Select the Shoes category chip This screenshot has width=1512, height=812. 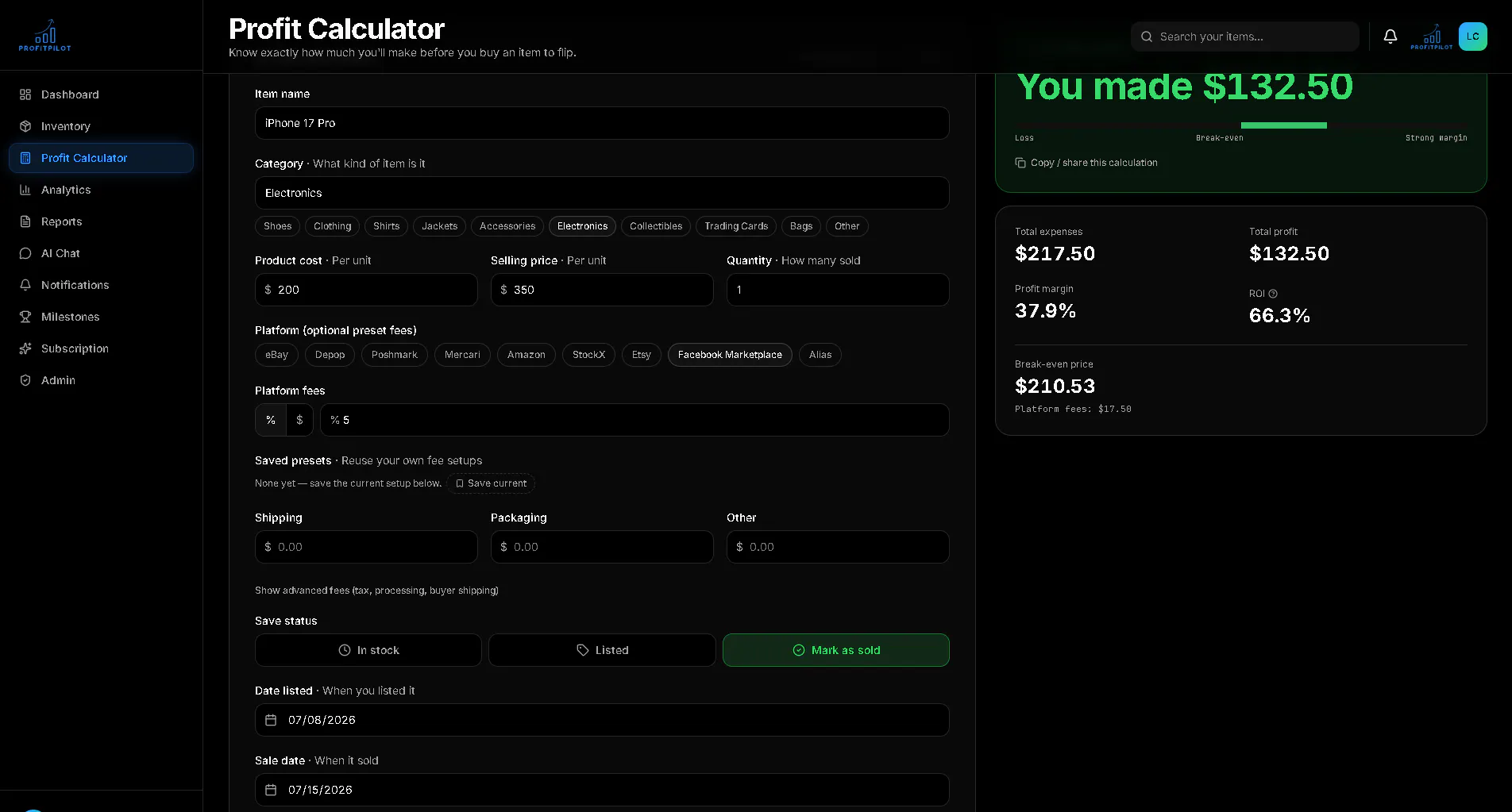click(x=277, y=226)
